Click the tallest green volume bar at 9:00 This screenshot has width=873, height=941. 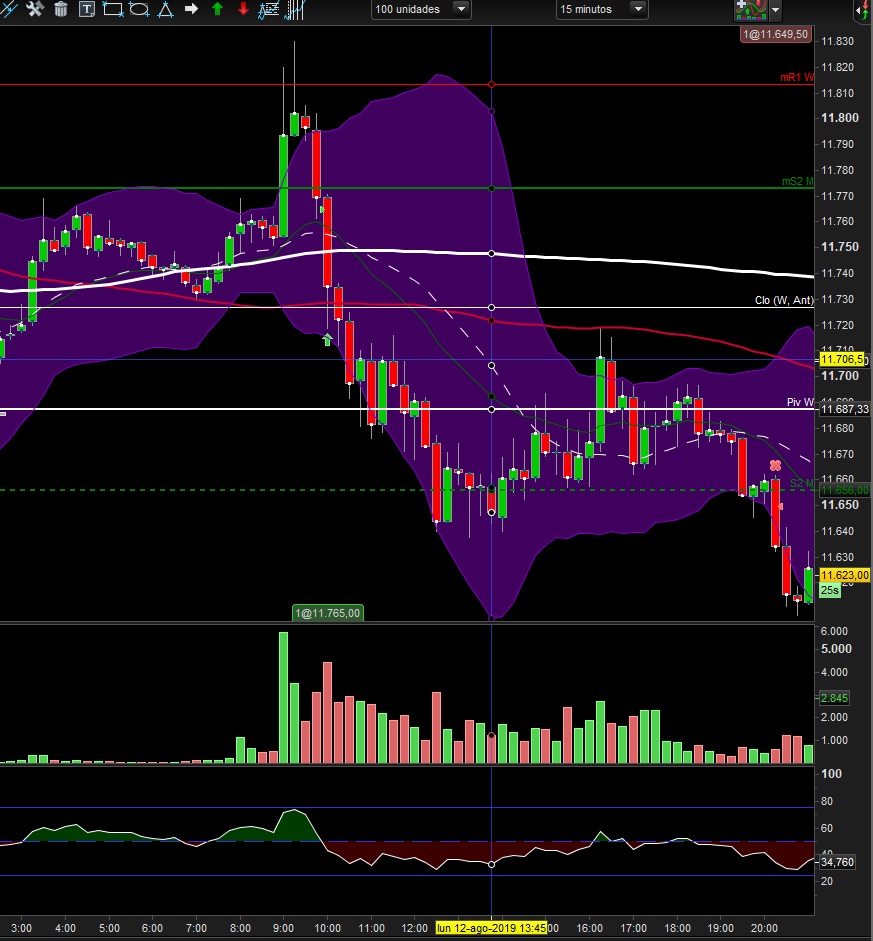(x=283, y=697)
